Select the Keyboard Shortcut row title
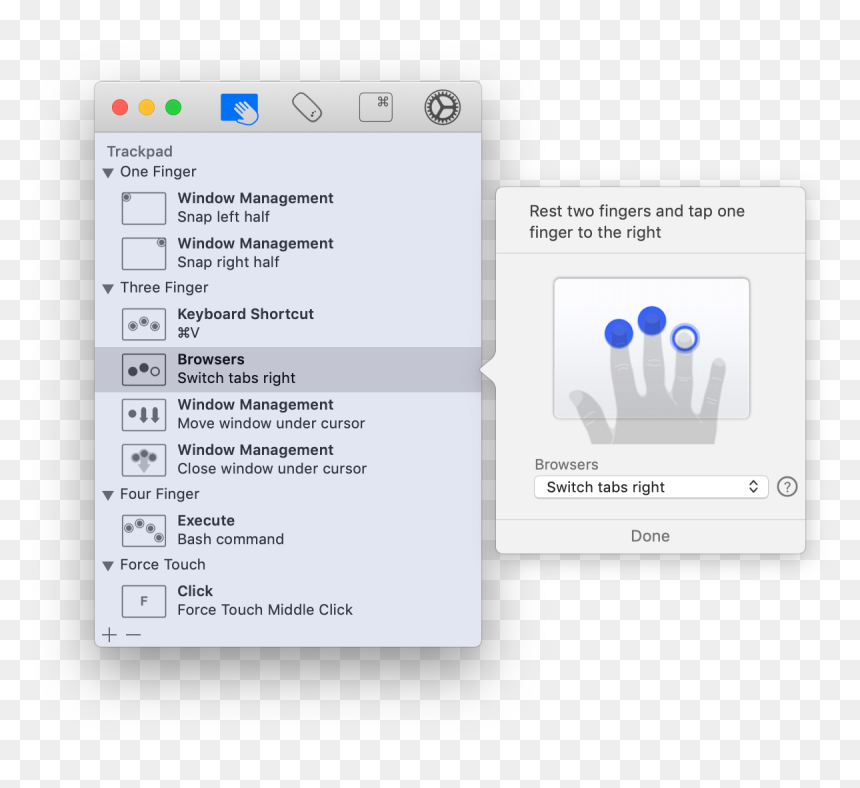Viewport: 860px width, 788px height. tap(245, 314)
